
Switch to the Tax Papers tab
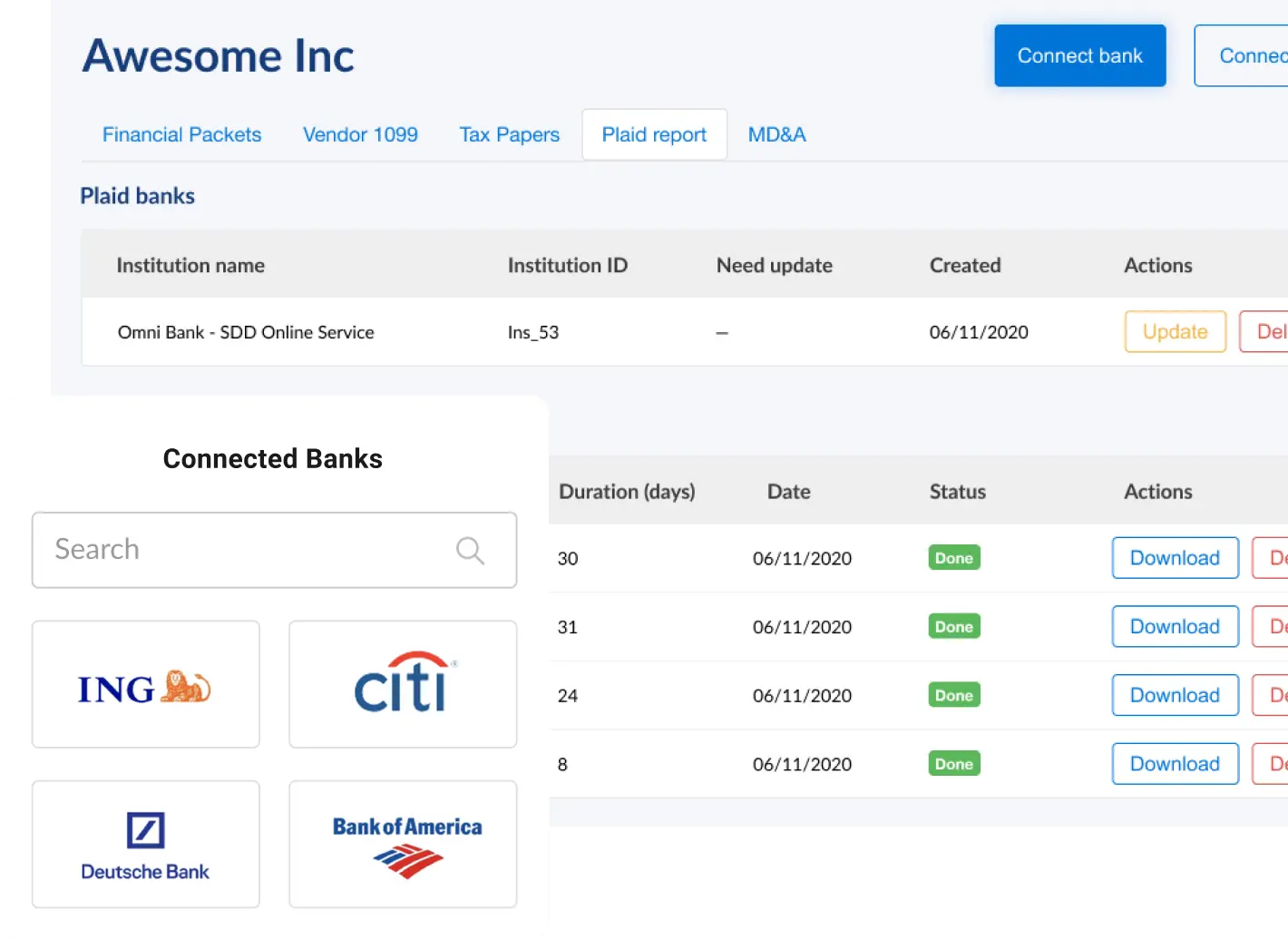click(x=509, y=134)
